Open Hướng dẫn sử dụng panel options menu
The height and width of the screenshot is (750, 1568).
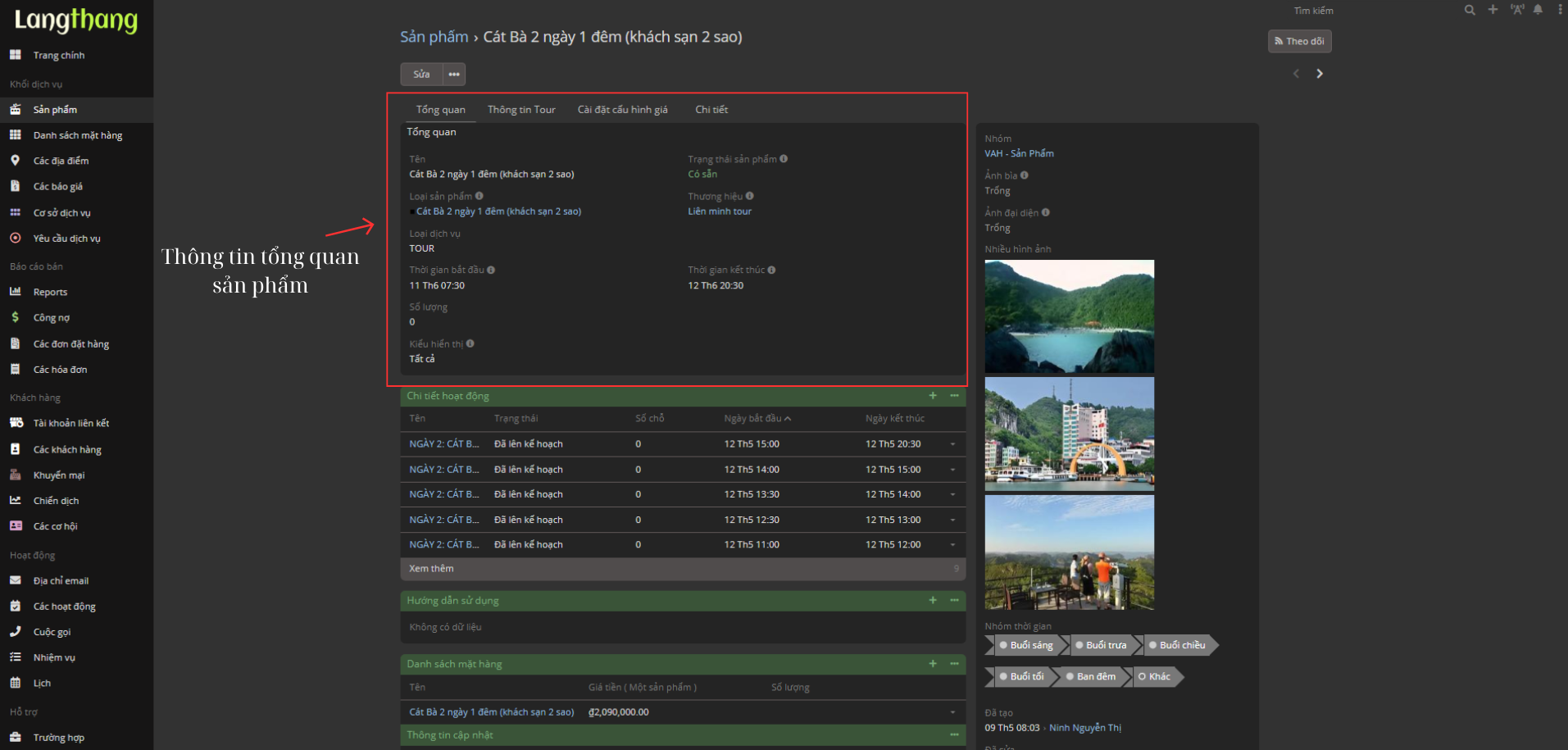pyautogui.click(x=954, y=601)
